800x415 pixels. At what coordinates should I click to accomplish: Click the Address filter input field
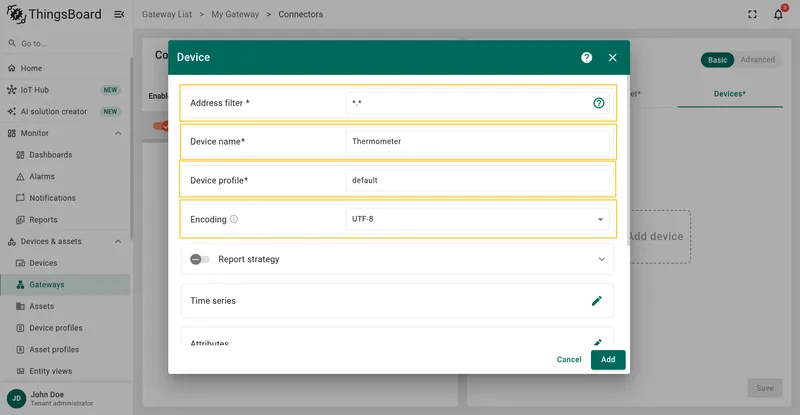pos(468,103)
